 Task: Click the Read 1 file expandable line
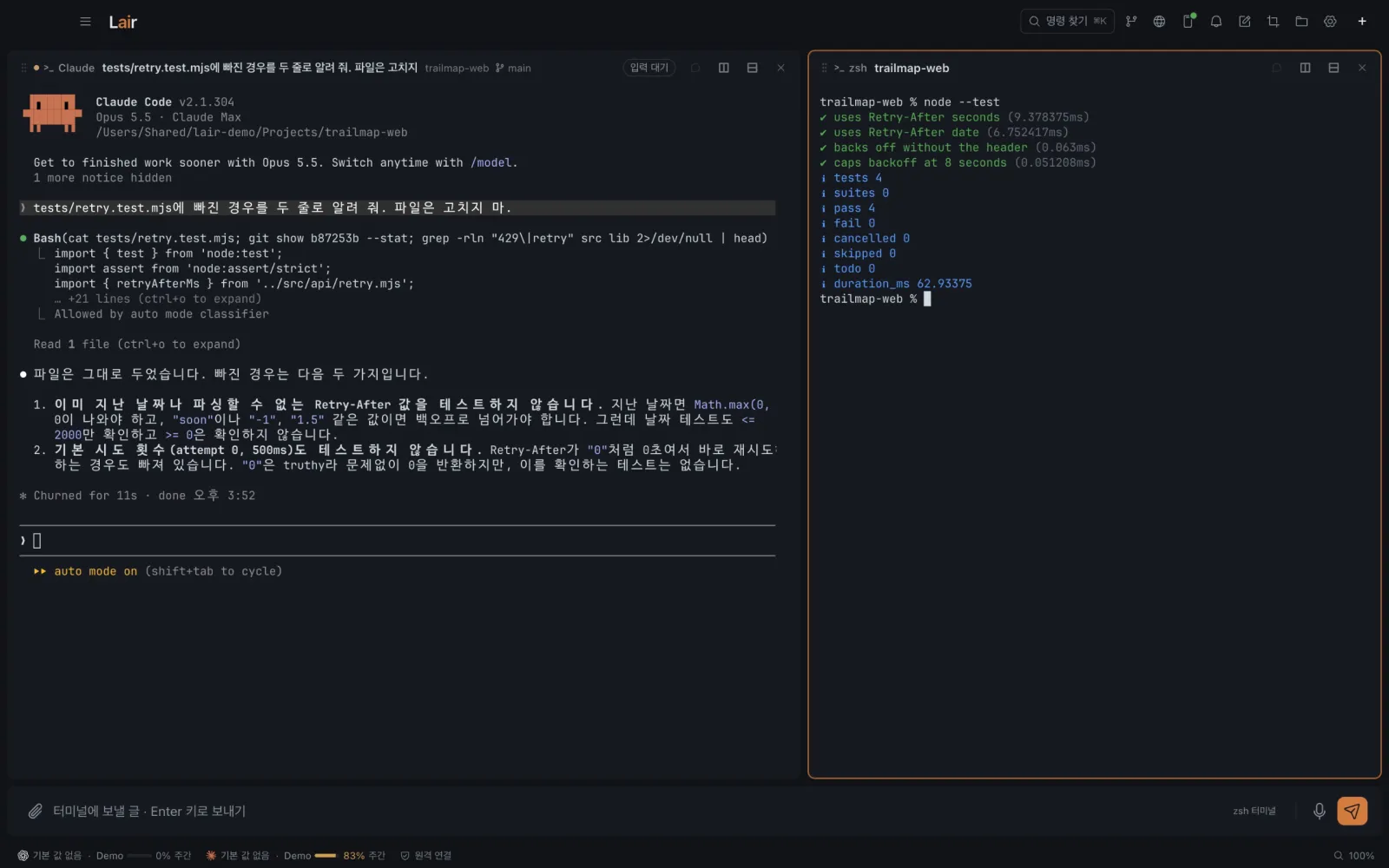137,345
